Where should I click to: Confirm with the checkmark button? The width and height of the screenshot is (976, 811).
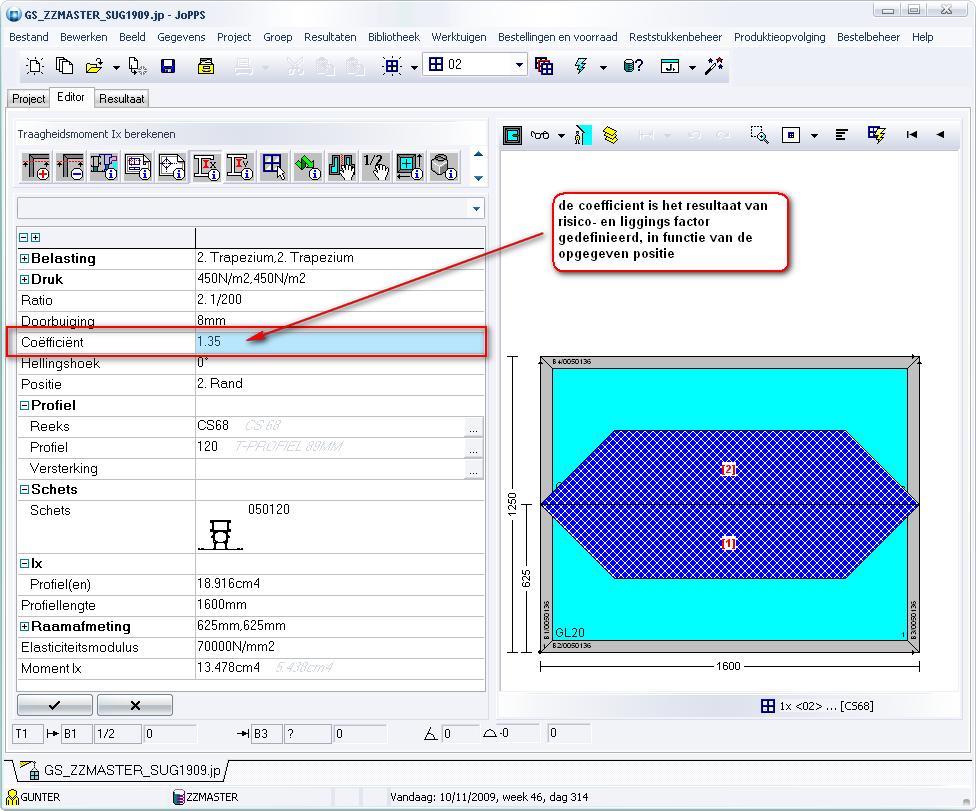(x=55, y=705)
